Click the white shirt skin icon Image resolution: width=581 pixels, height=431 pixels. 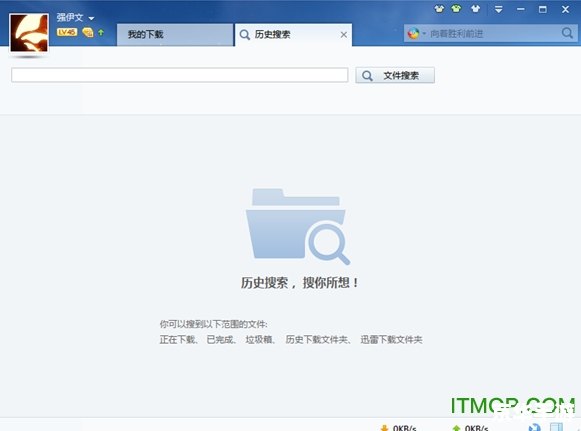pyautogui.click(x=475, y=9)
